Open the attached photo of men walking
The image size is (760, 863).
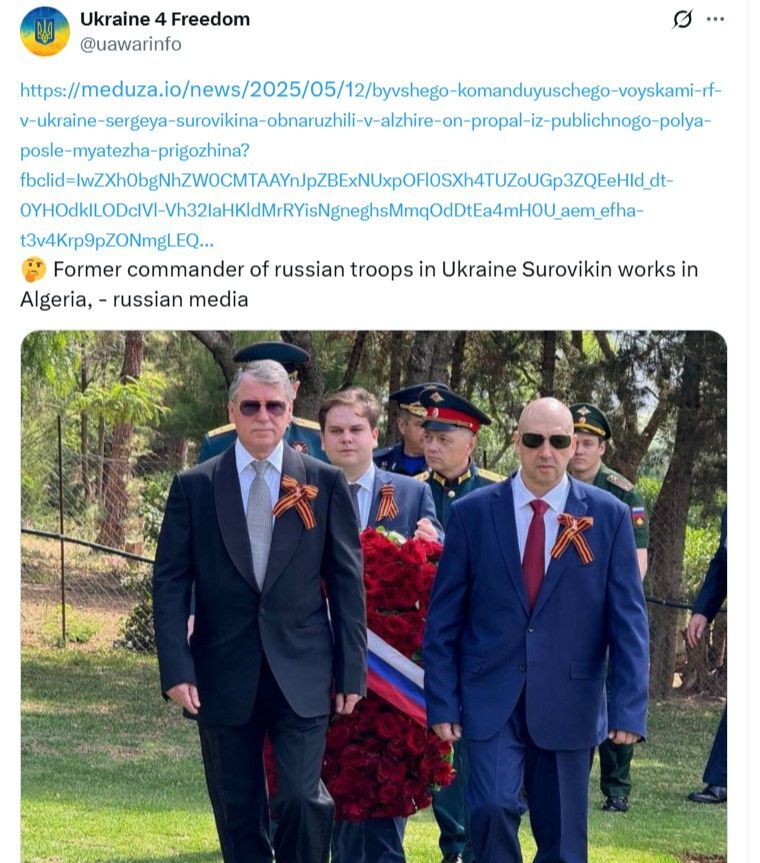pos(374,597)
